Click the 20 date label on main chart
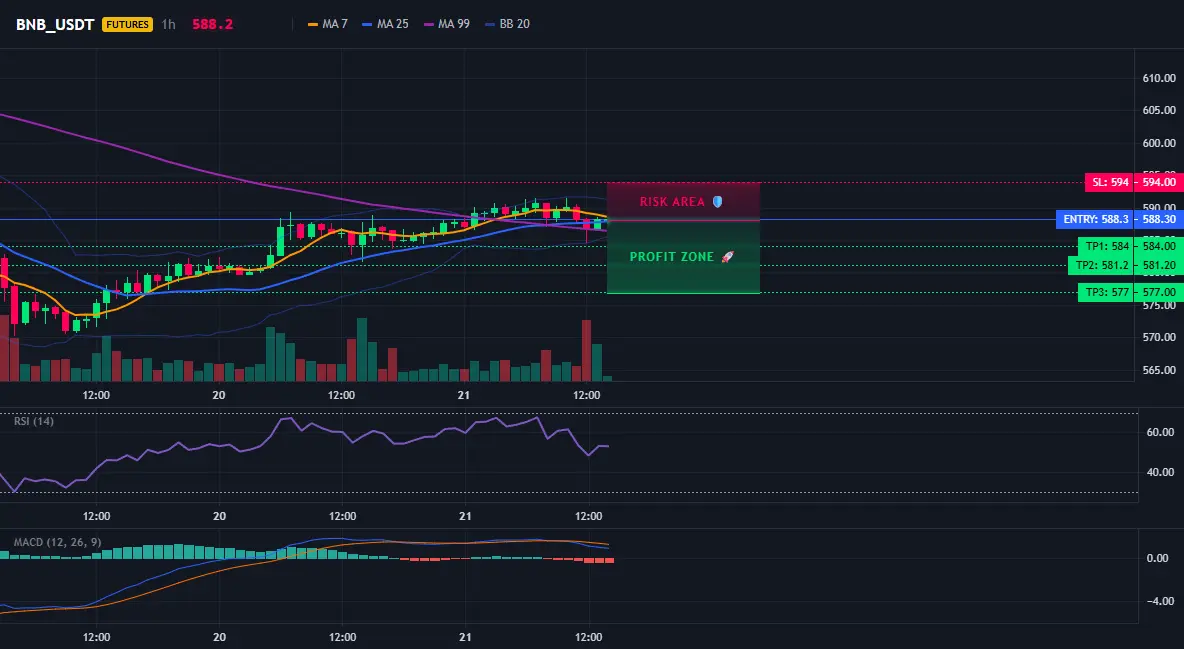This screenshot has width=1184, height=649. click(x=219, y=395)
